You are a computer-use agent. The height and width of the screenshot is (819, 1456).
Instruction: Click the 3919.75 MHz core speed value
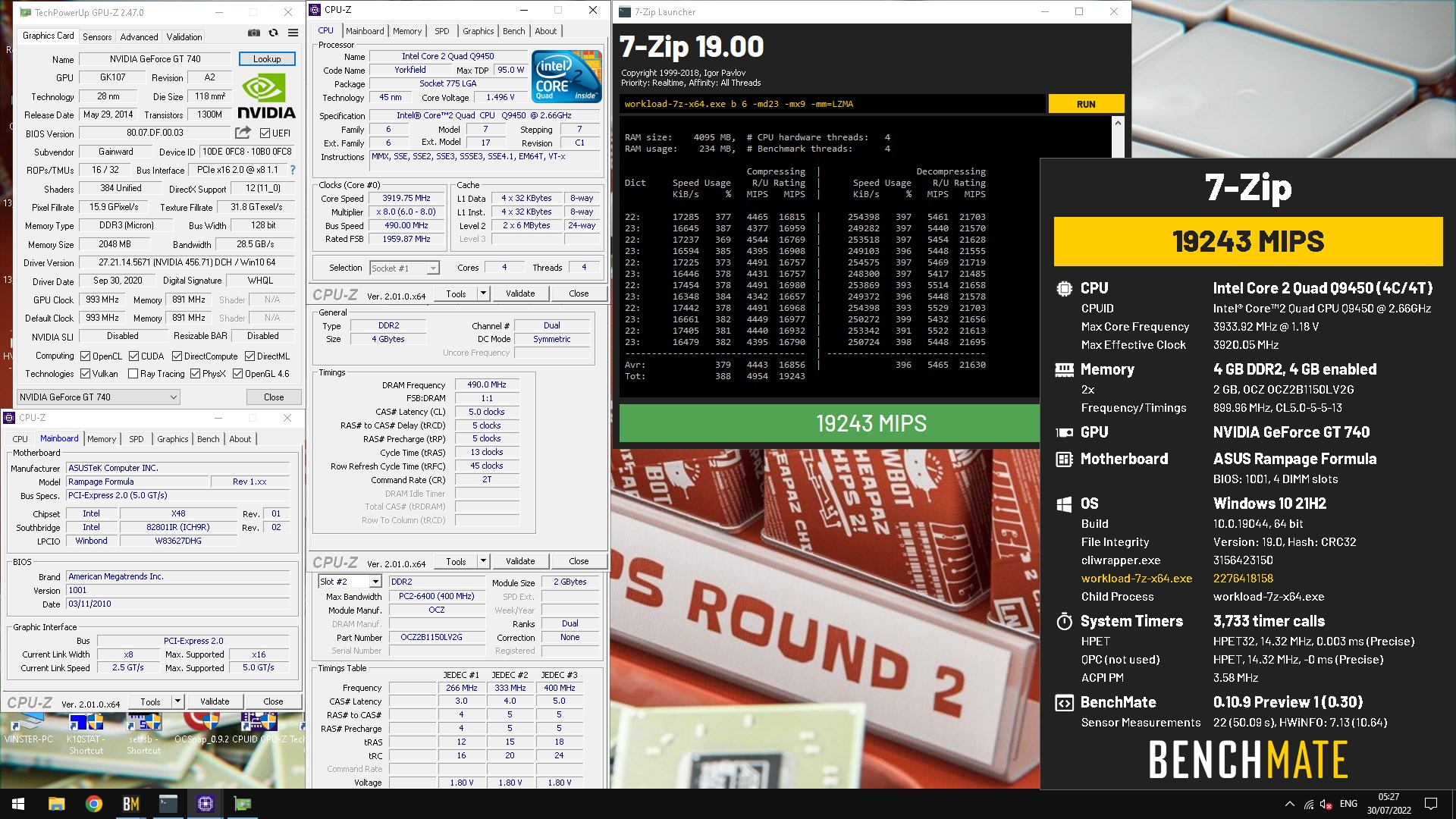(406, 198)
